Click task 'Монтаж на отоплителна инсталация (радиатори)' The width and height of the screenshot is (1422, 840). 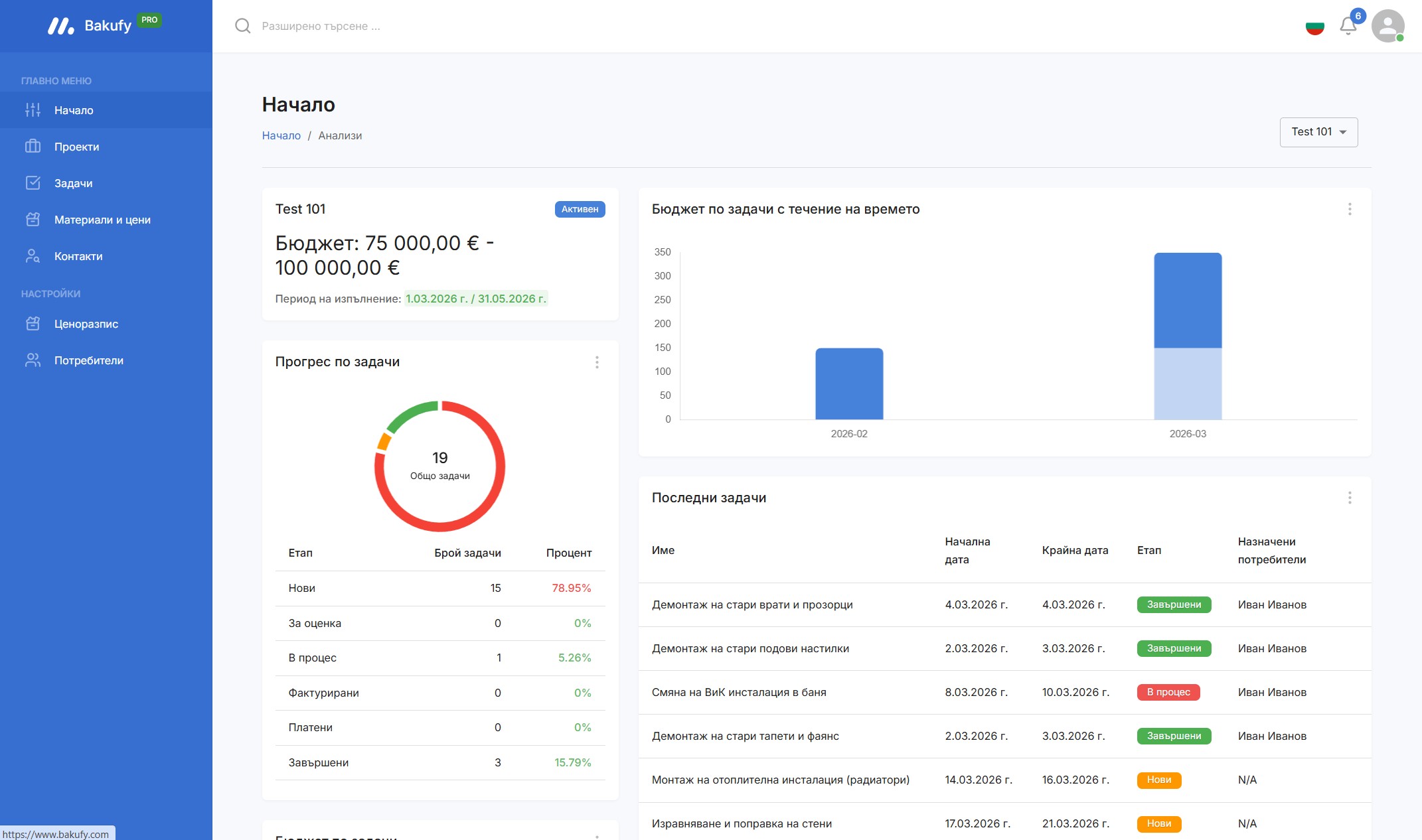(781, 780)
